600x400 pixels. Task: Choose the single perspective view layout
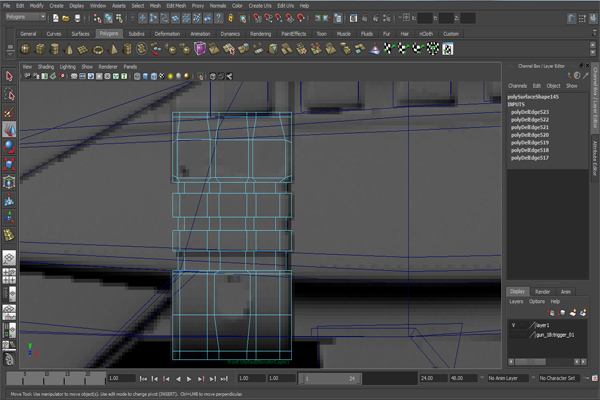coord(9,258)
